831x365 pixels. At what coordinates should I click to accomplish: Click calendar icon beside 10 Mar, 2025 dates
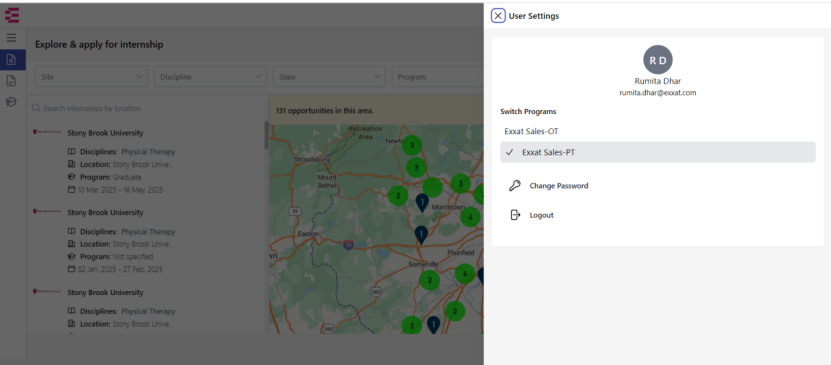point(72,190)
